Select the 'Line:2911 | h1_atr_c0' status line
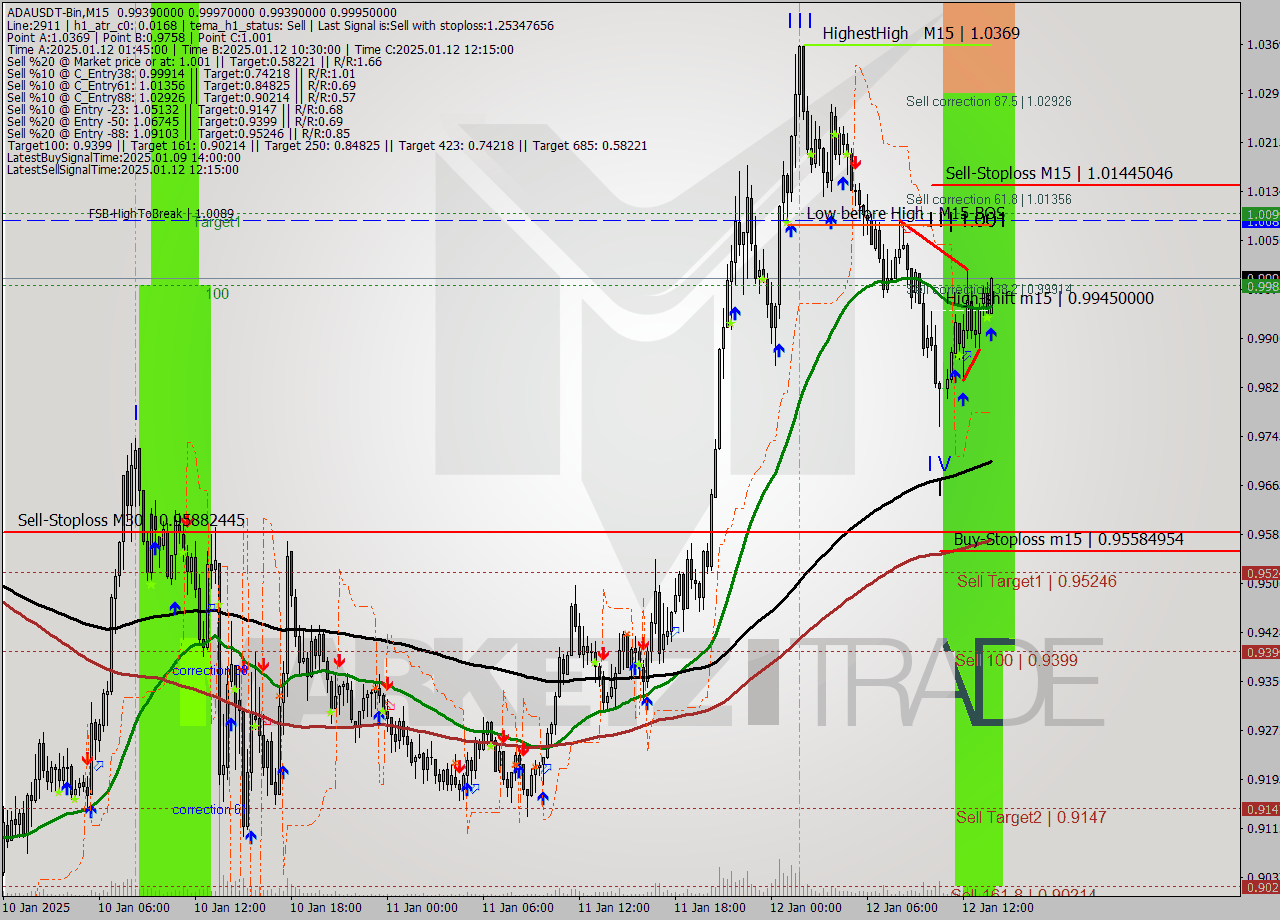This screenshot has width=1280, height=920. click(x=280, y=26)
